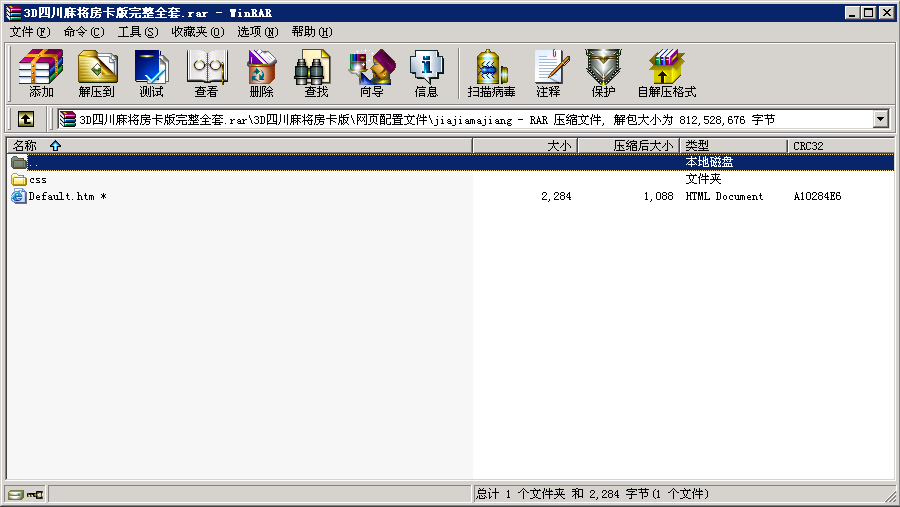Image resolution: width=900 pixels, height=507 pixels.
Task: Open the Tools (工具) menu
Action: click(x=137, y=32)
